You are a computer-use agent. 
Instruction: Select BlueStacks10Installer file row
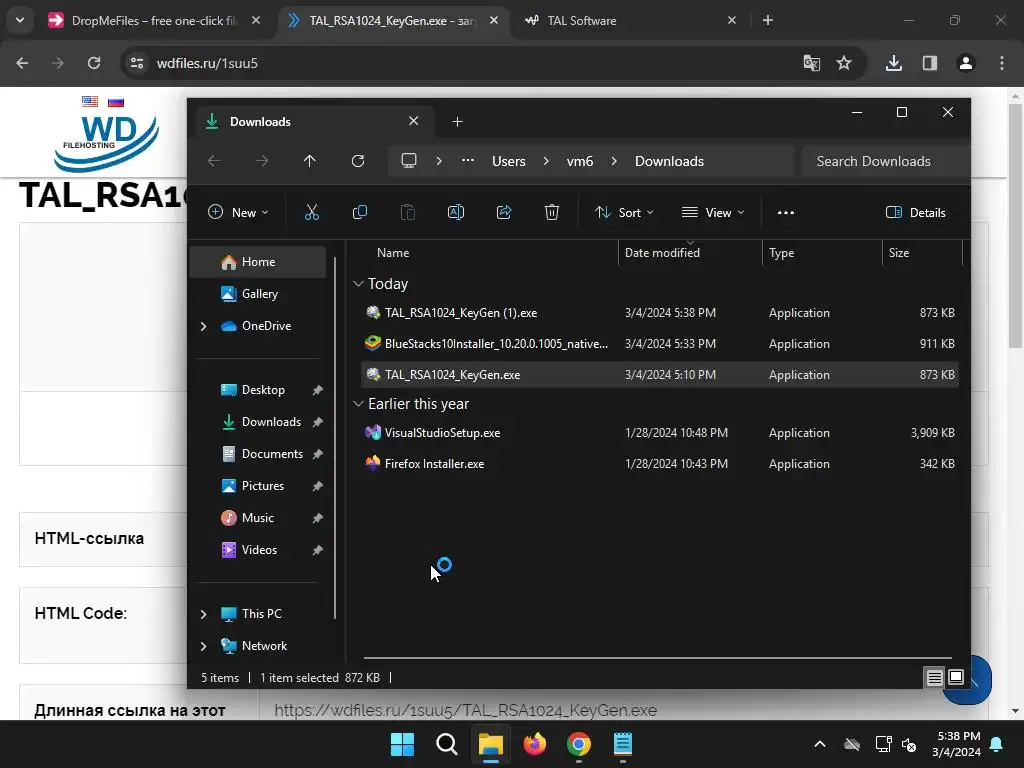[660, 344]
